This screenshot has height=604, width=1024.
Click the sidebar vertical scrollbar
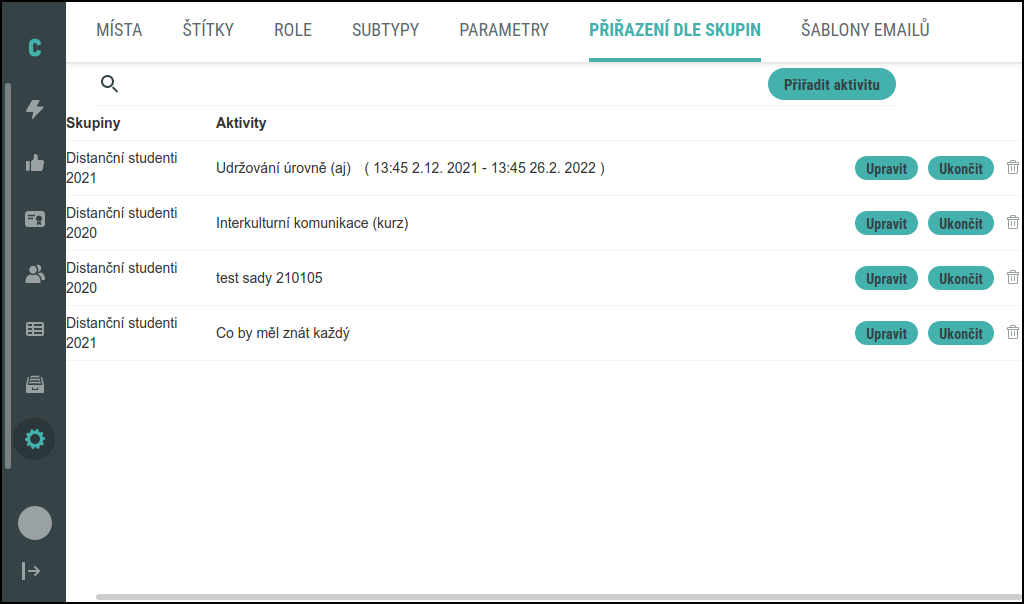[8, 276]
